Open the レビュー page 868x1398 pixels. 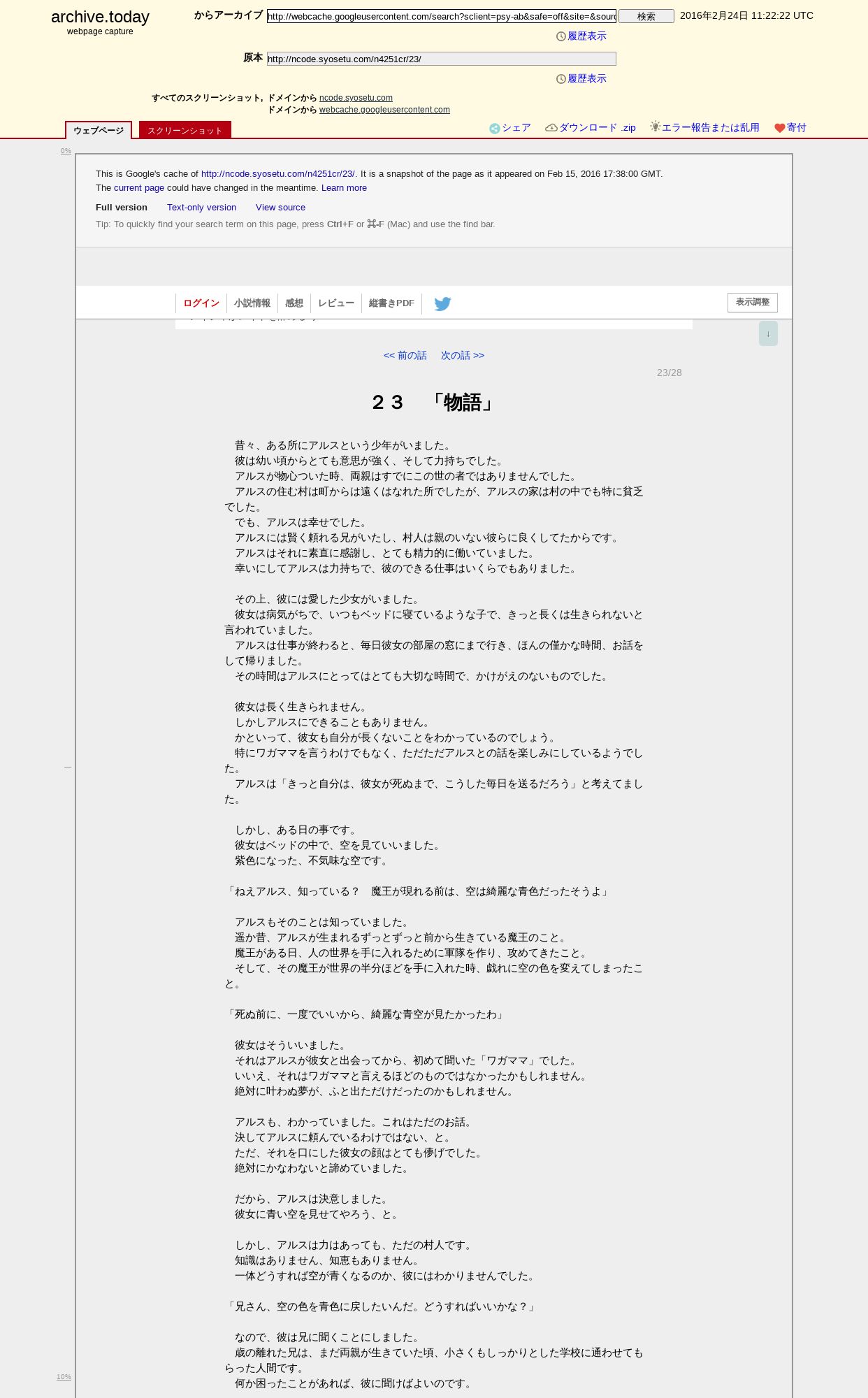tap(336, 303)
